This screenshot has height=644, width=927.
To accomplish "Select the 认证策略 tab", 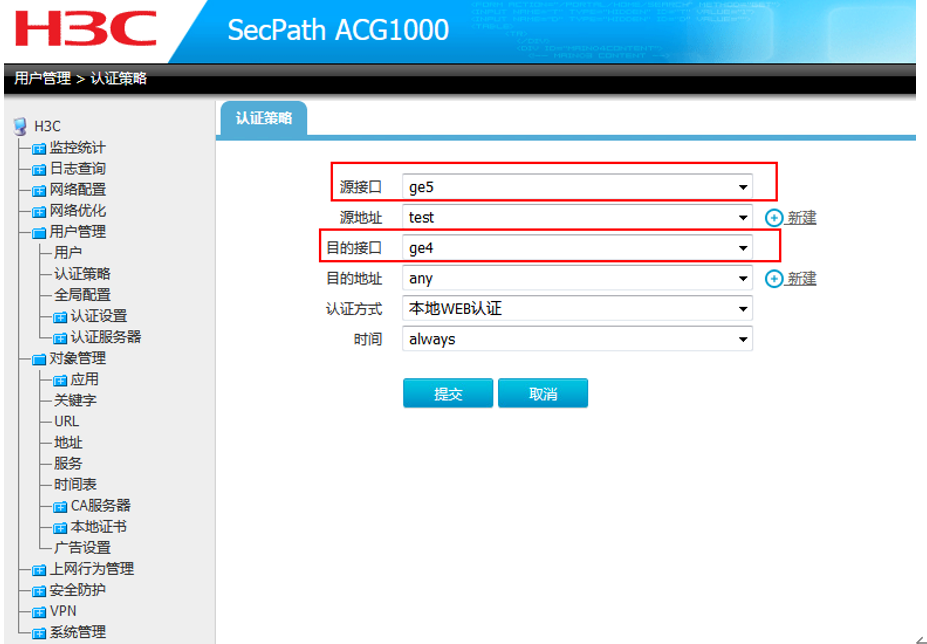I will click(264, 118).
